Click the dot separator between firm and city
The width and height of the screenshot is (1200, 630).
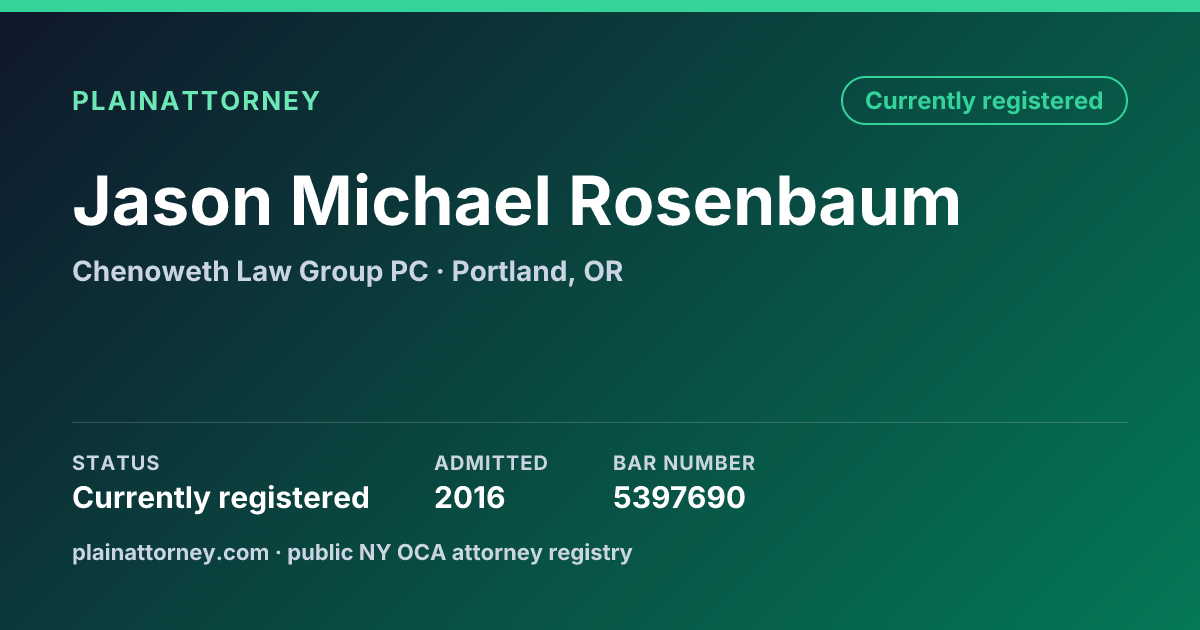pos(440,273)
